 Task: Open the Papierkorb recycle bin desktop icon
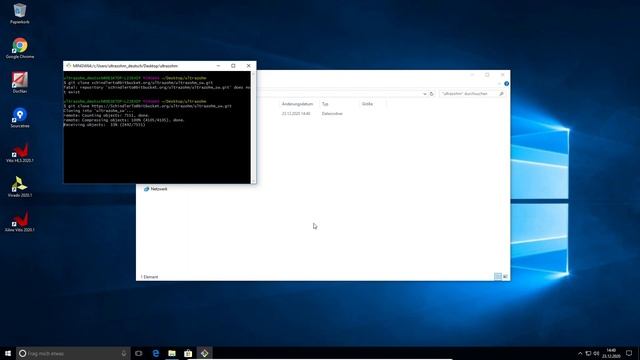[20, 13]
